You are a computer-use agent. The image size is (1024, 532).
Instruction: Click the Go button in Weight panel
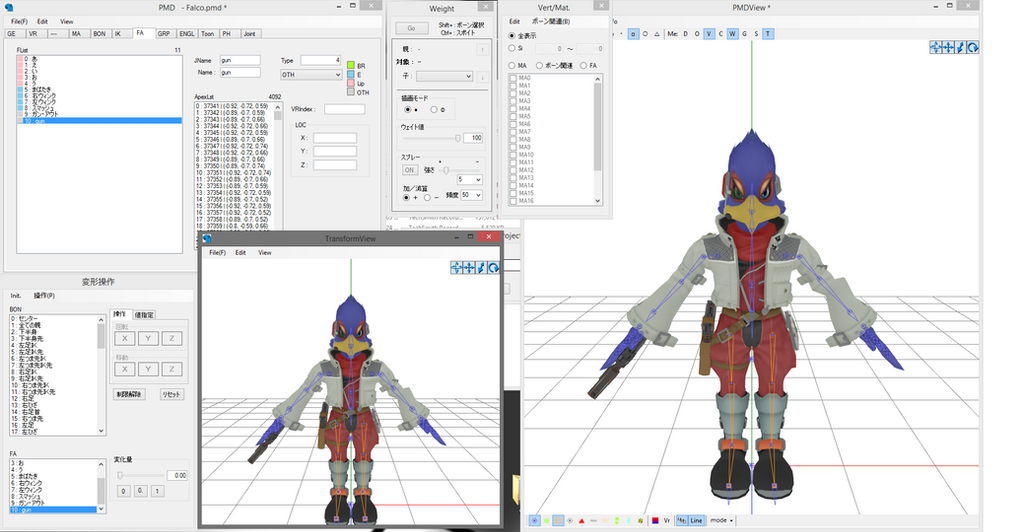coord(411,28)
